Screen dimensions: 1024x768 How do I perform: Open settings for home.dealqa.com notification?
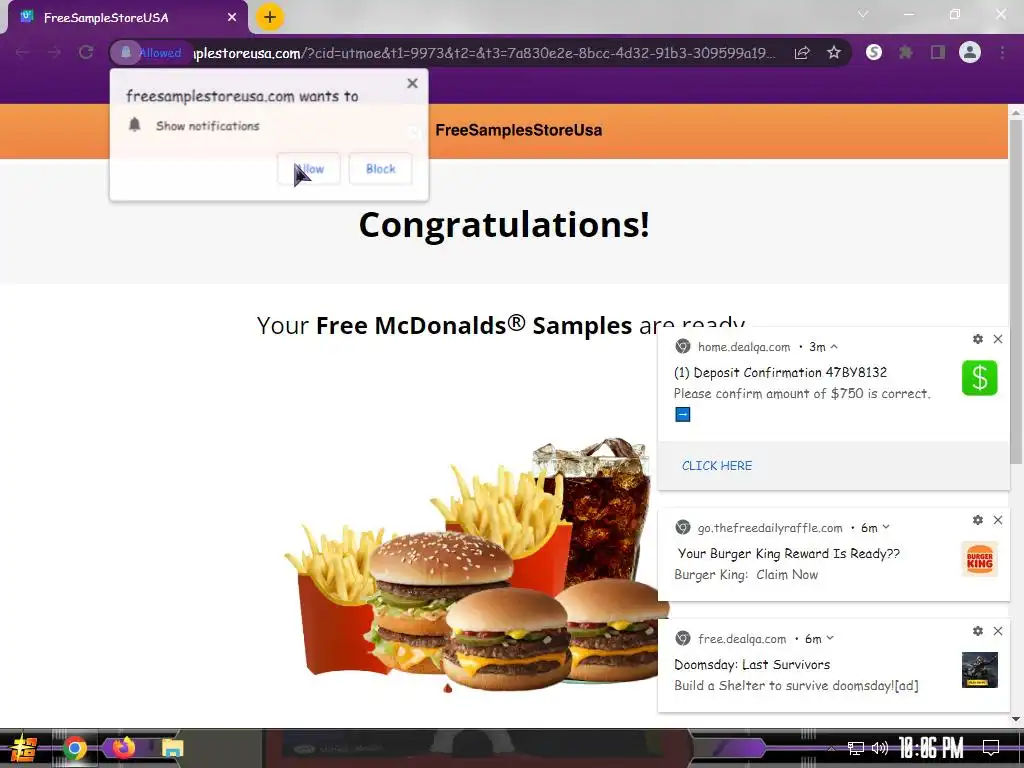click(x=978, y=339)
